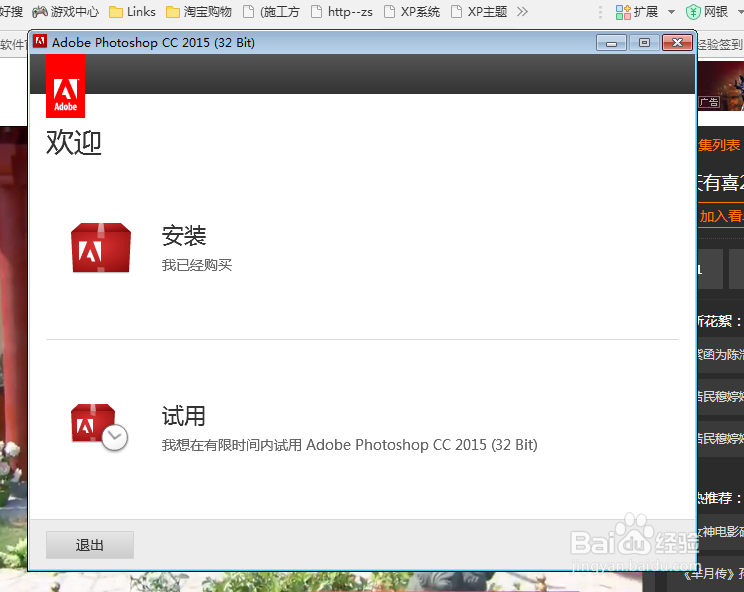Click the 欢迎 welcome heading

point(74,142)
